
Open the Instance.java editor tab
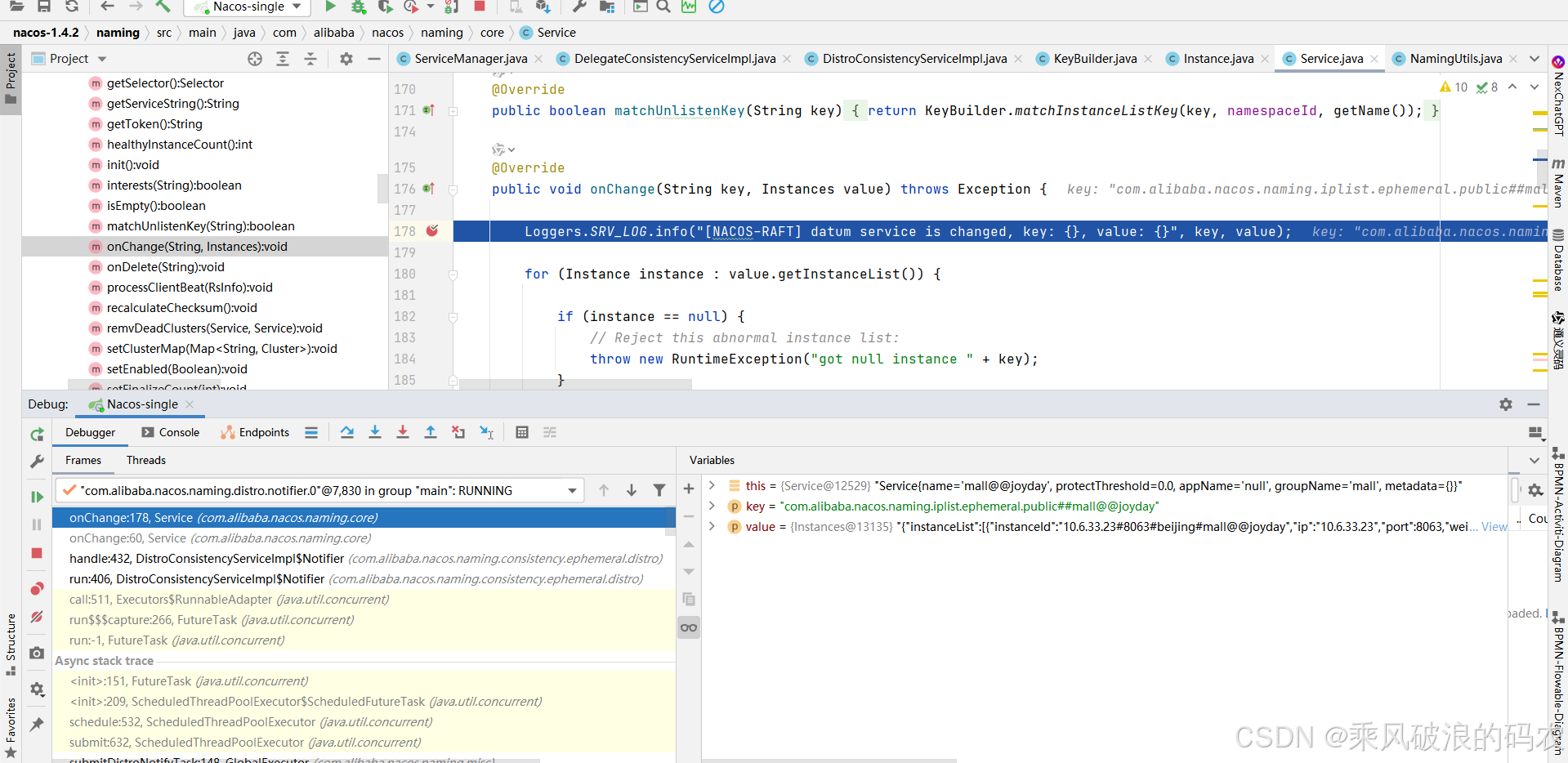click(1217, 59)
